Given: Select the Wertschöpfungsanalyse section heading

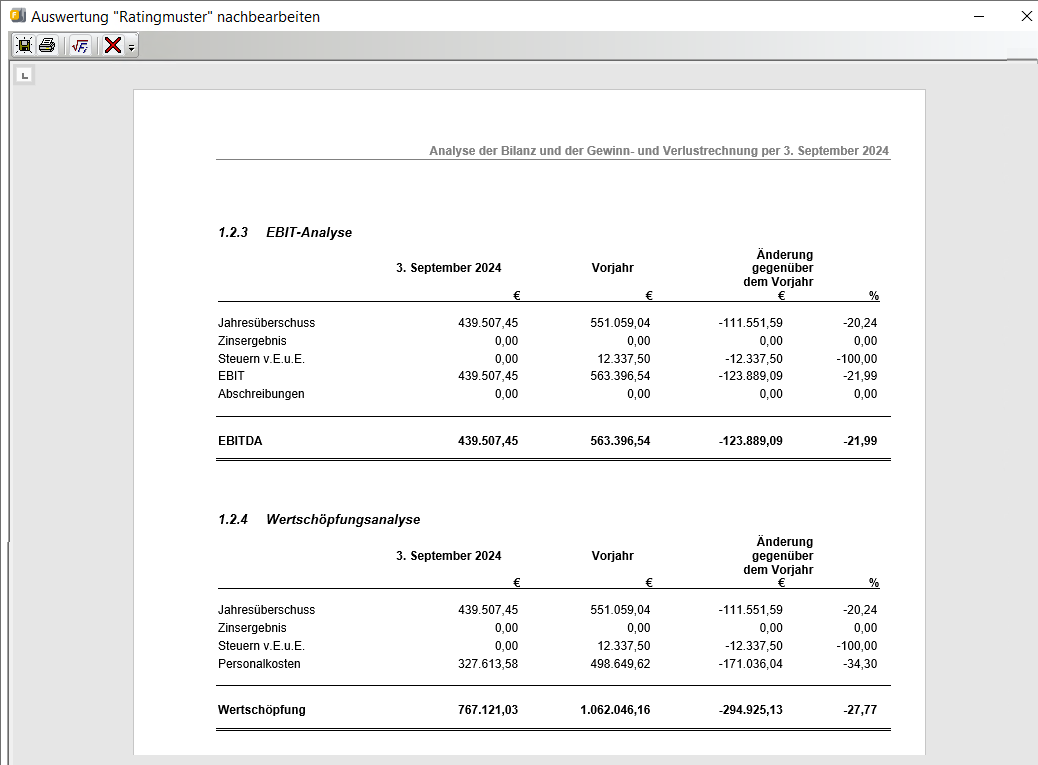Looking at the screenshot, I should (x=342, y=520).
